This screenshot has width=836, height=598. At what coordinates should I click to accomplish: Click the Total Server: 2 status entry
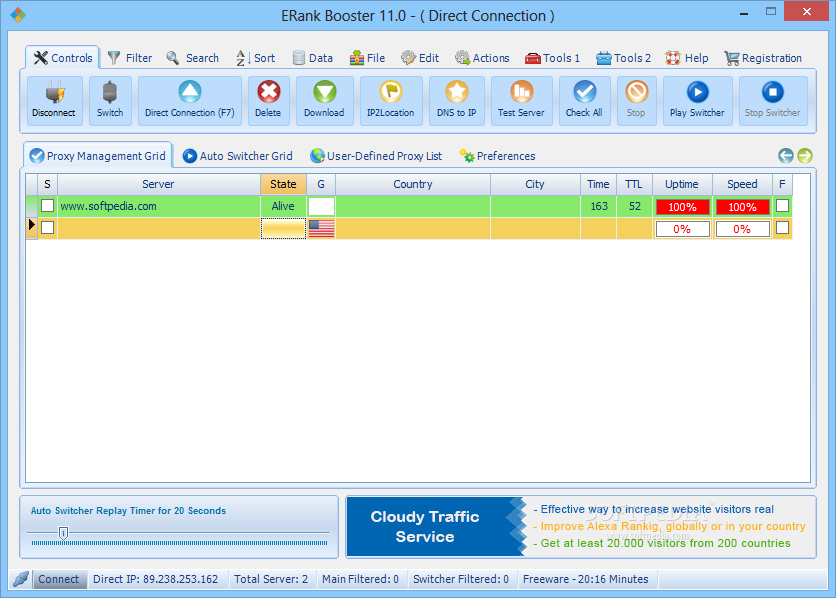coord(271,579)
